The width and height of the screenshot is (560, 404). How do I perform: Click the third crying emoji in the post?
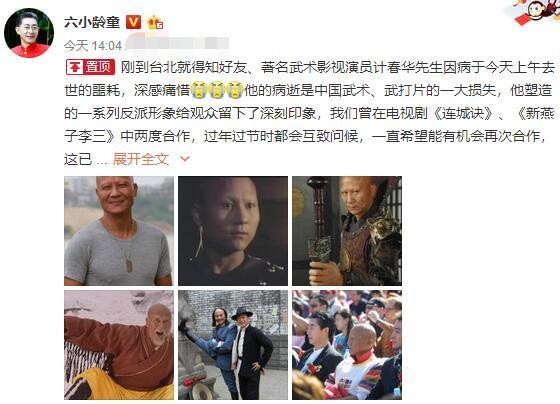click(x=235, y=90)
